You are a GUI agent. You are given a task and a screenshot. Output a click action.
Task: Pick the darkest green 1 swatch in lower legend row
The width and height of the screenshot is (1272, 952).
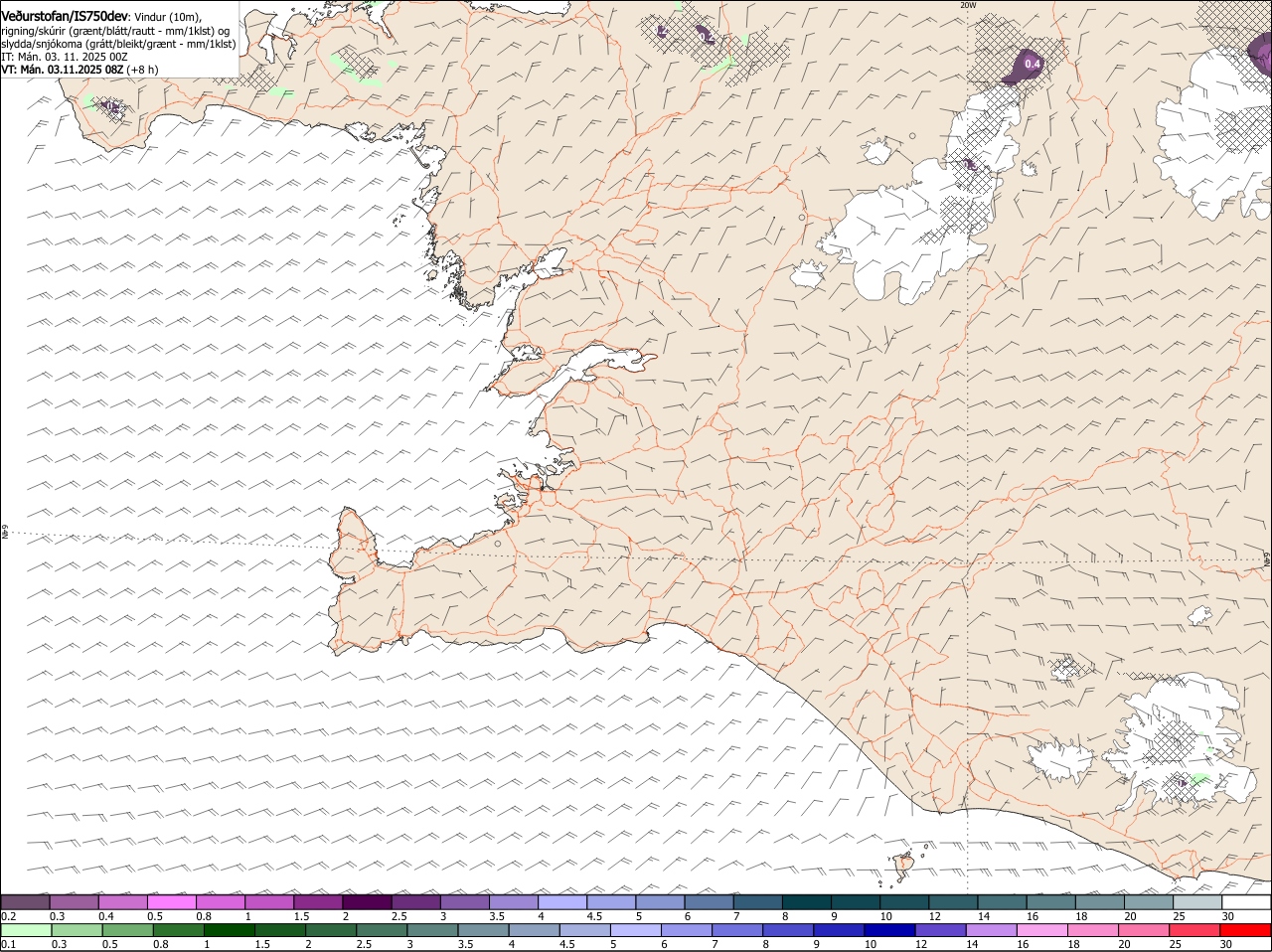coord(230,930)
